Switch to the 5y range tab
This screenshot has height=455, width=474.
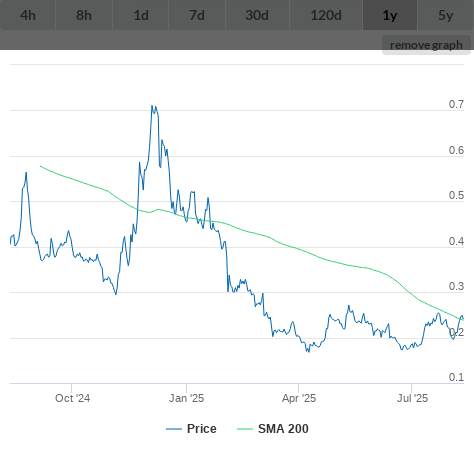tap(446, 15)
